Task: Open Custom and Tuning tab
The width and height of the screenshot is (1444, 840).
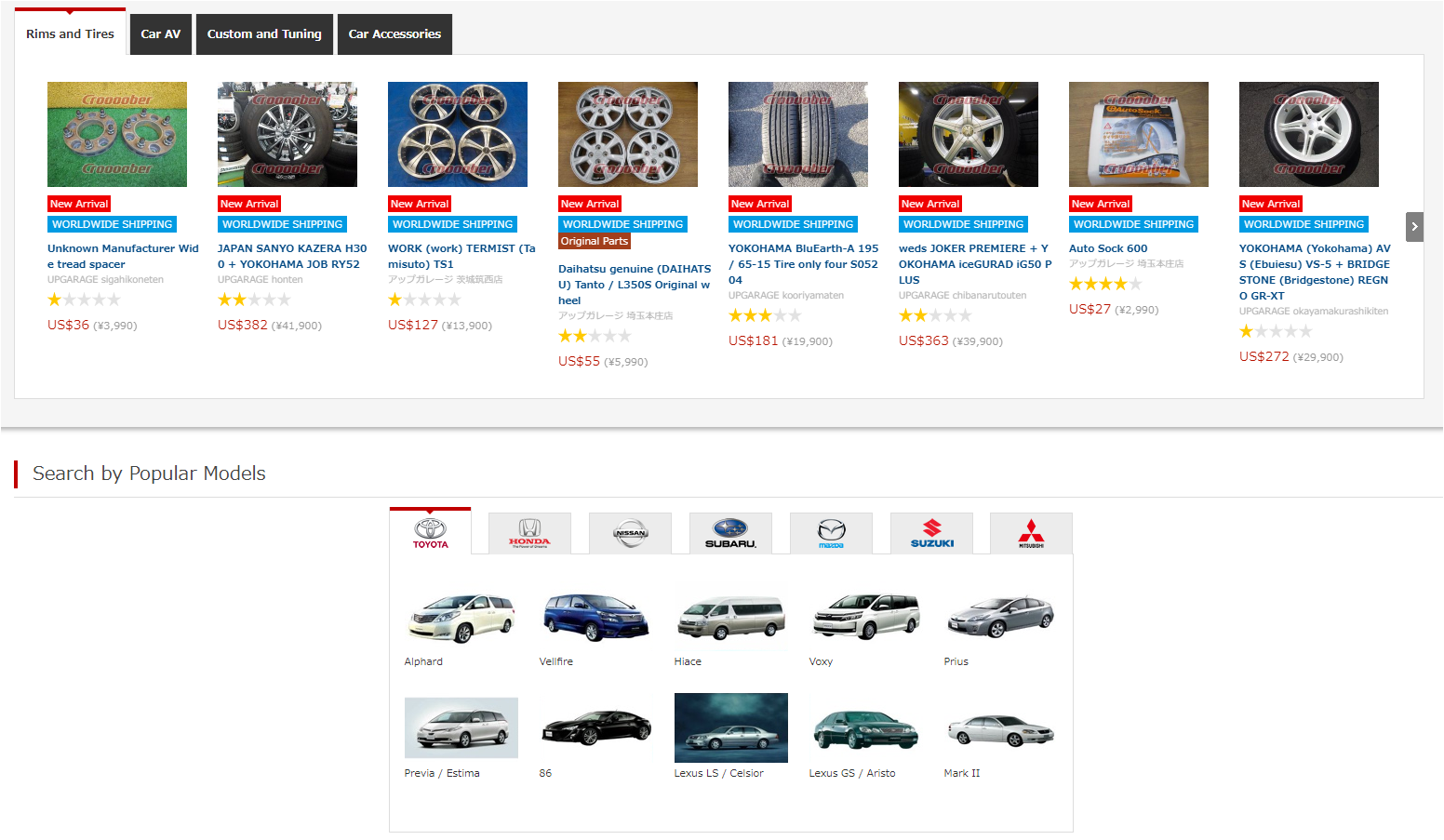Action: 264,34
